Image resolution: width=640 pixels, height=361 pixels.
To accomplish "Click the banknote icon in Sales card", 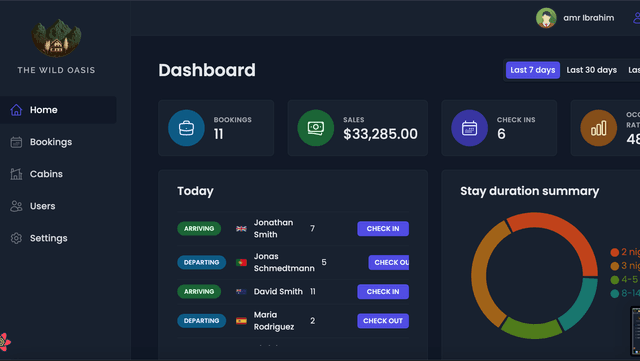I will pyautogui.click(x=316, y=128).
